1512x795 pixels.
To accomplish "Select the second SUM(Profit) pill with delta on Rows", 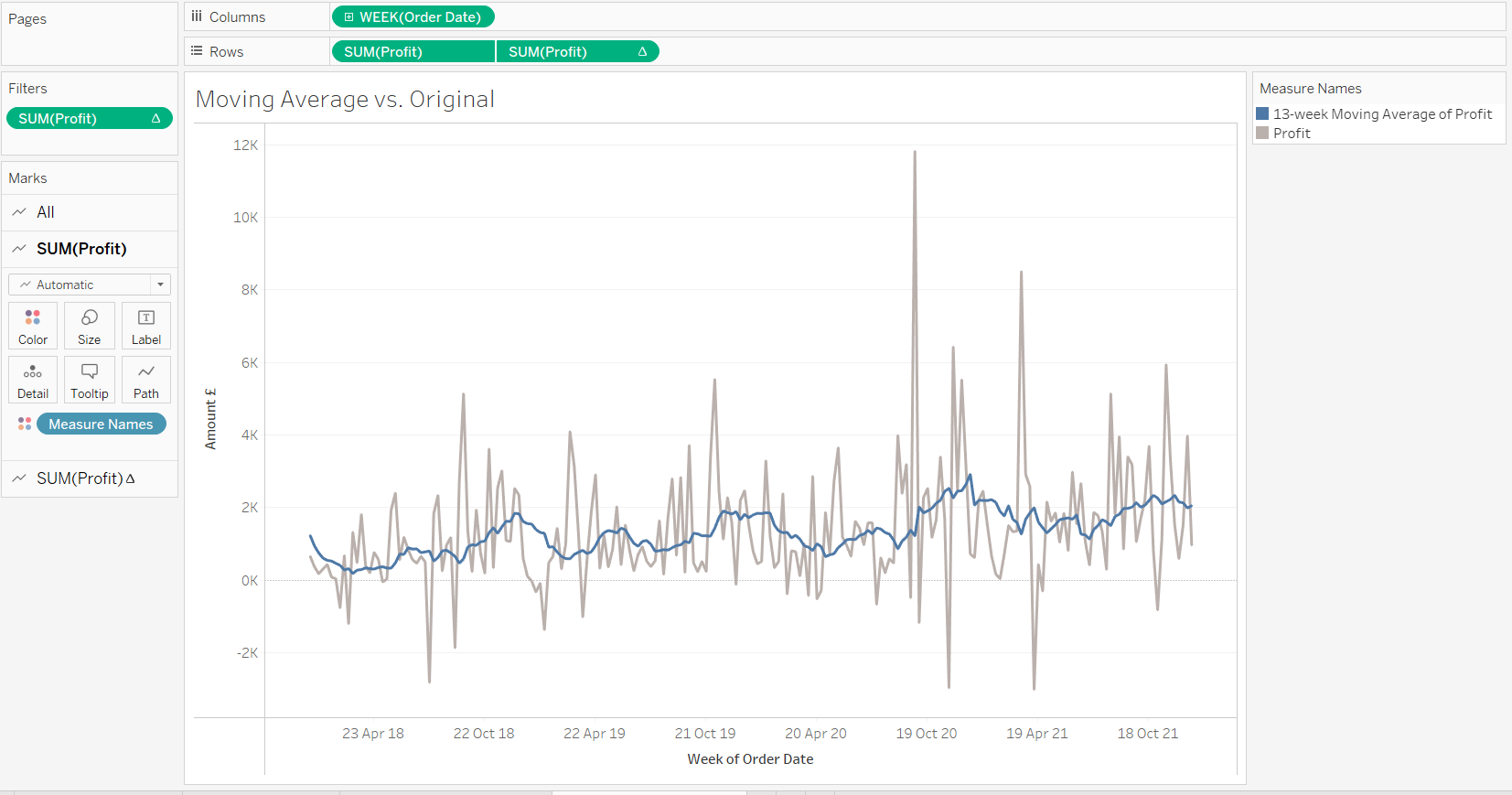I will (576, 52).
